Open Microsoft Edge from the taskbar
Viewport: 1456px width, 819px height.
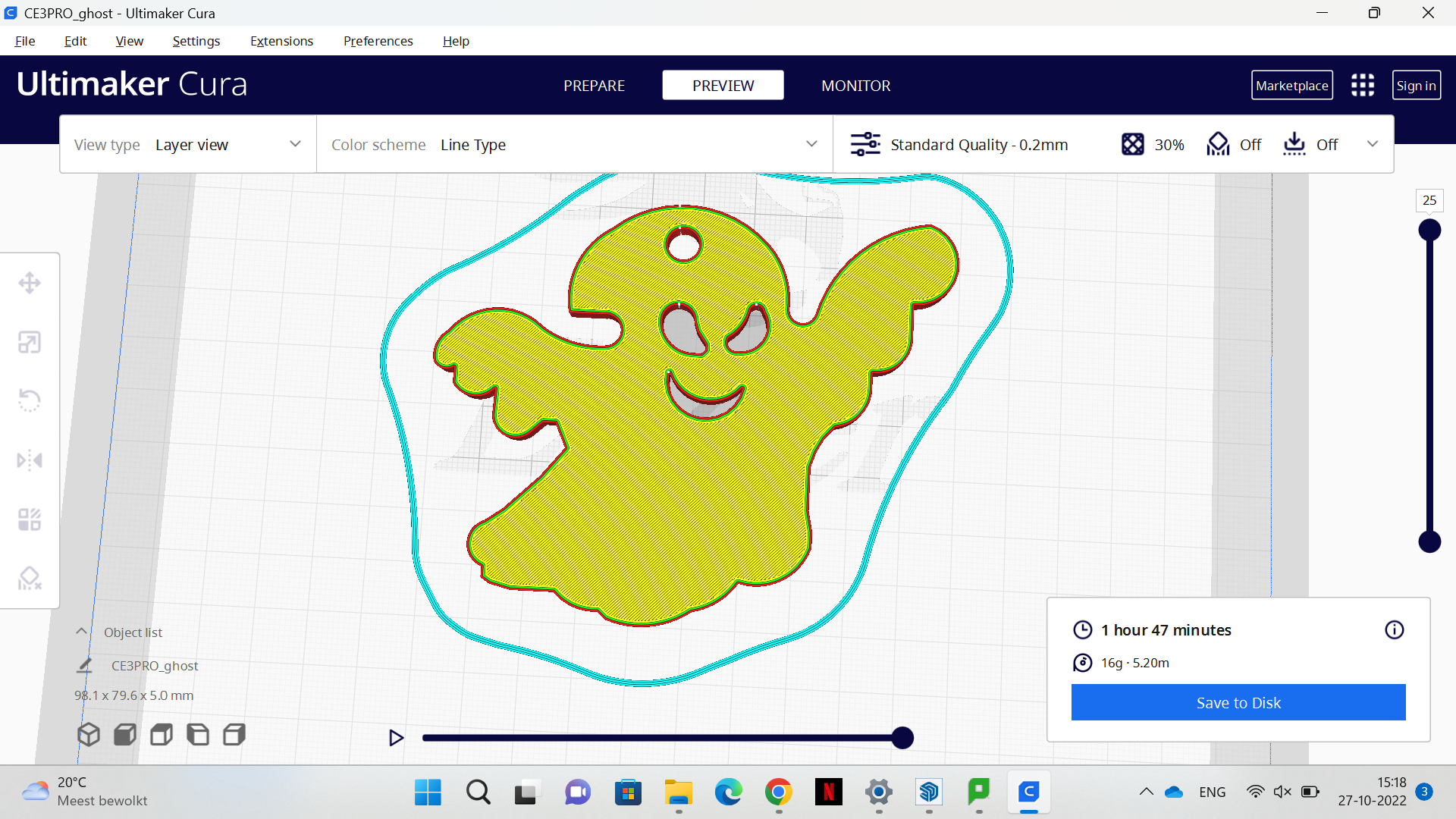tap(729, 792)
